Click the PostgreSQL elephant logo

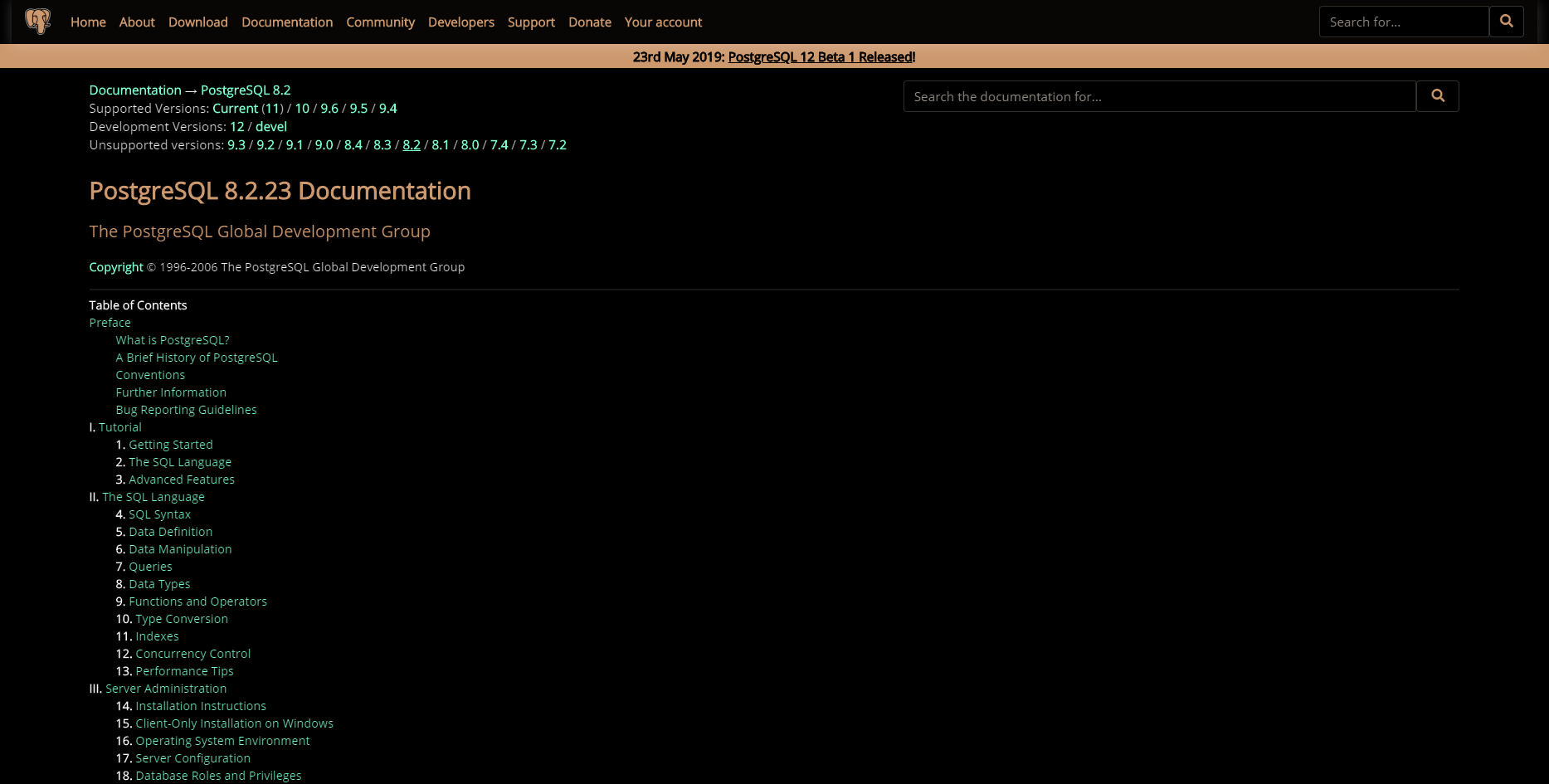click(x=38, y=21)
